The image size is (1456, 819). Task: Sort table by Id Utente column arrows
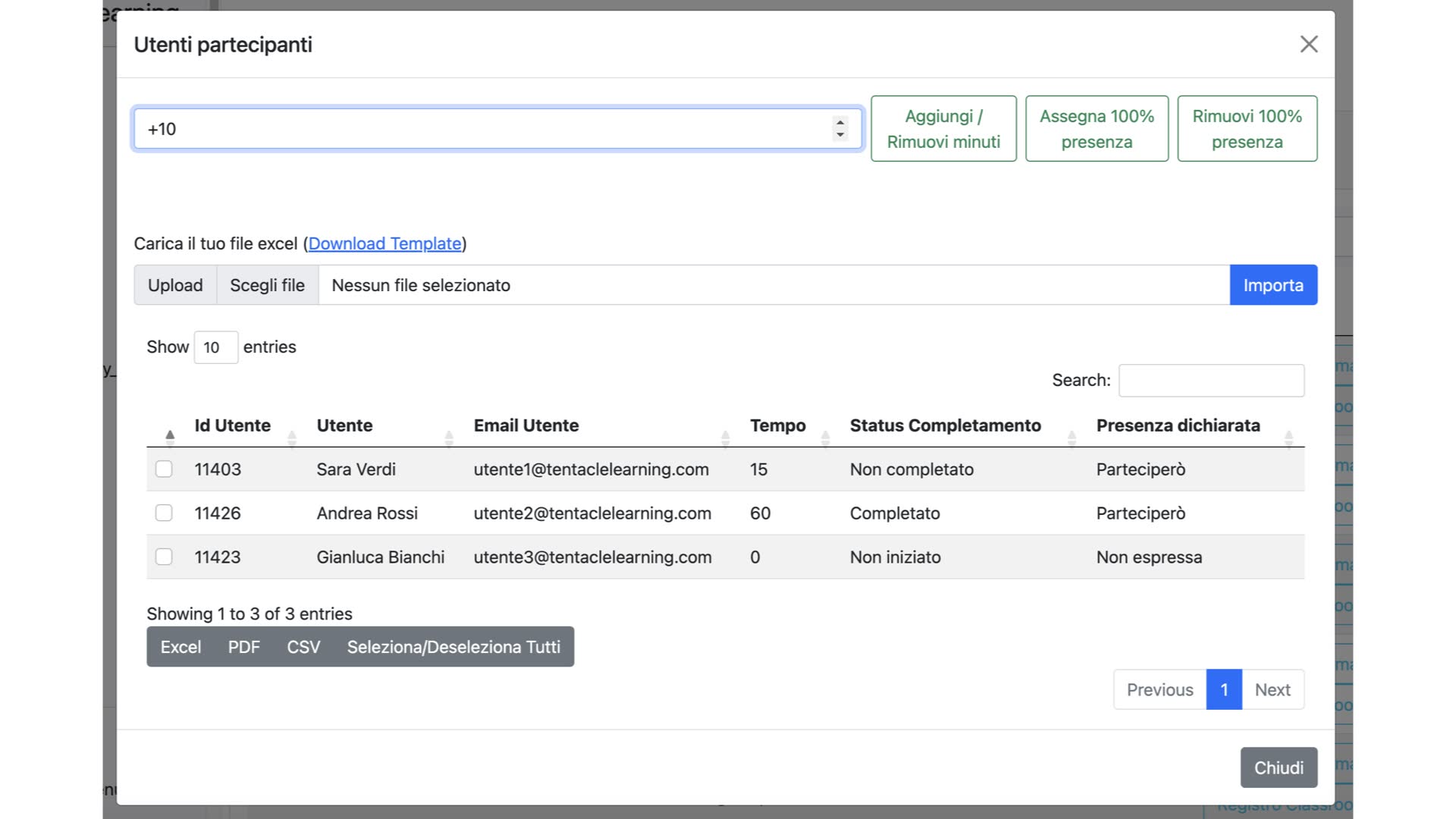click(x=292, y=438)
